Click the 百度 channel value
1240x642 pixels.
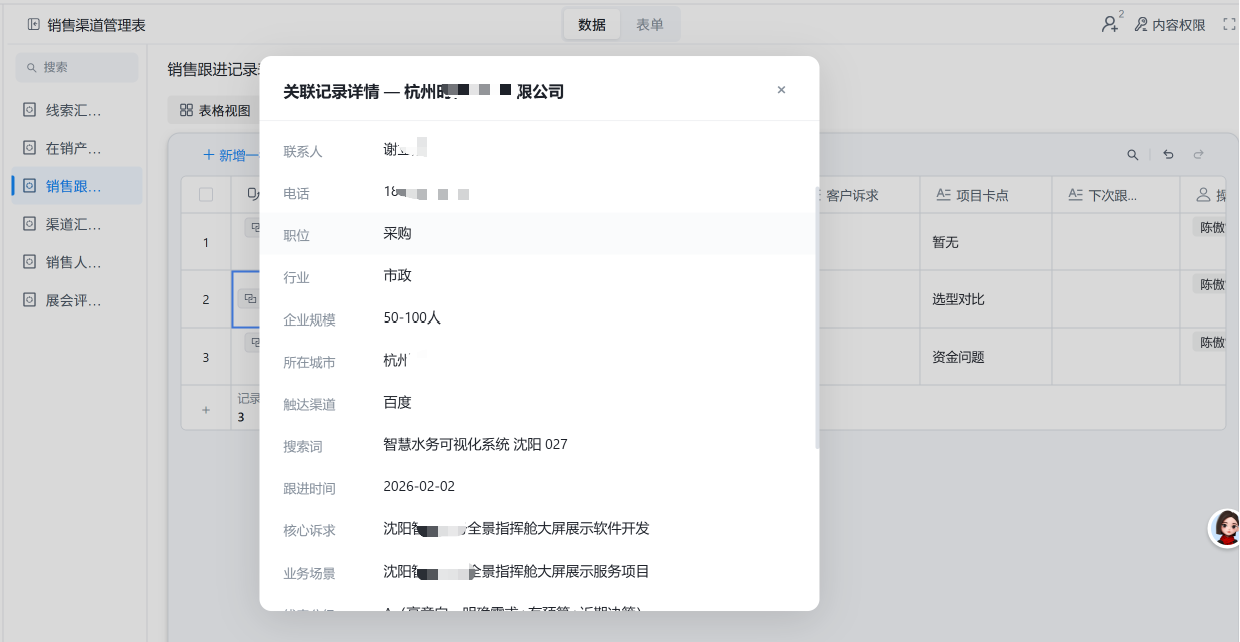397,402
